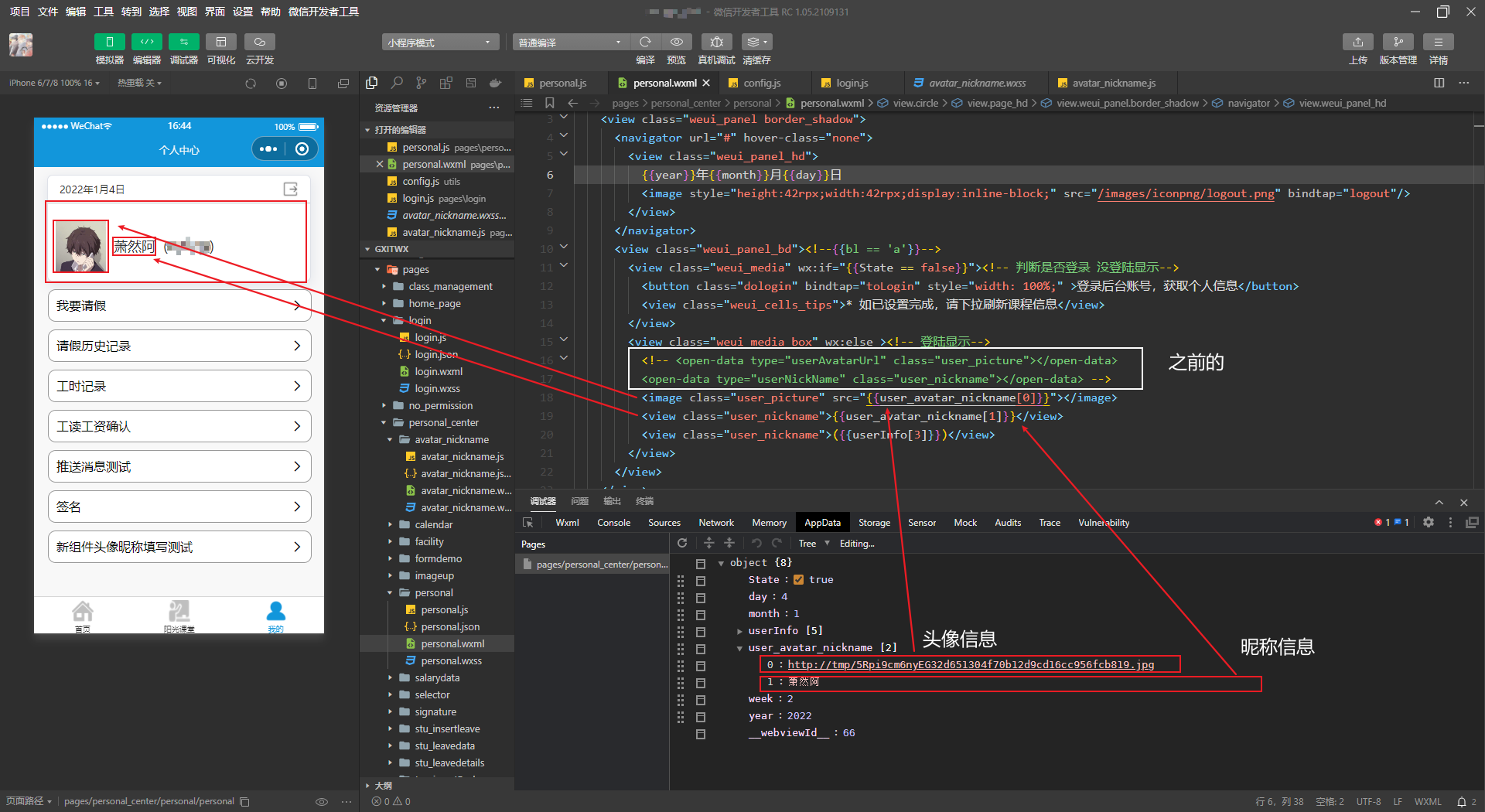This screenshot has height=812, width=1485.
Task: Toggle selection box for year row
Action: tap(701, 718)
